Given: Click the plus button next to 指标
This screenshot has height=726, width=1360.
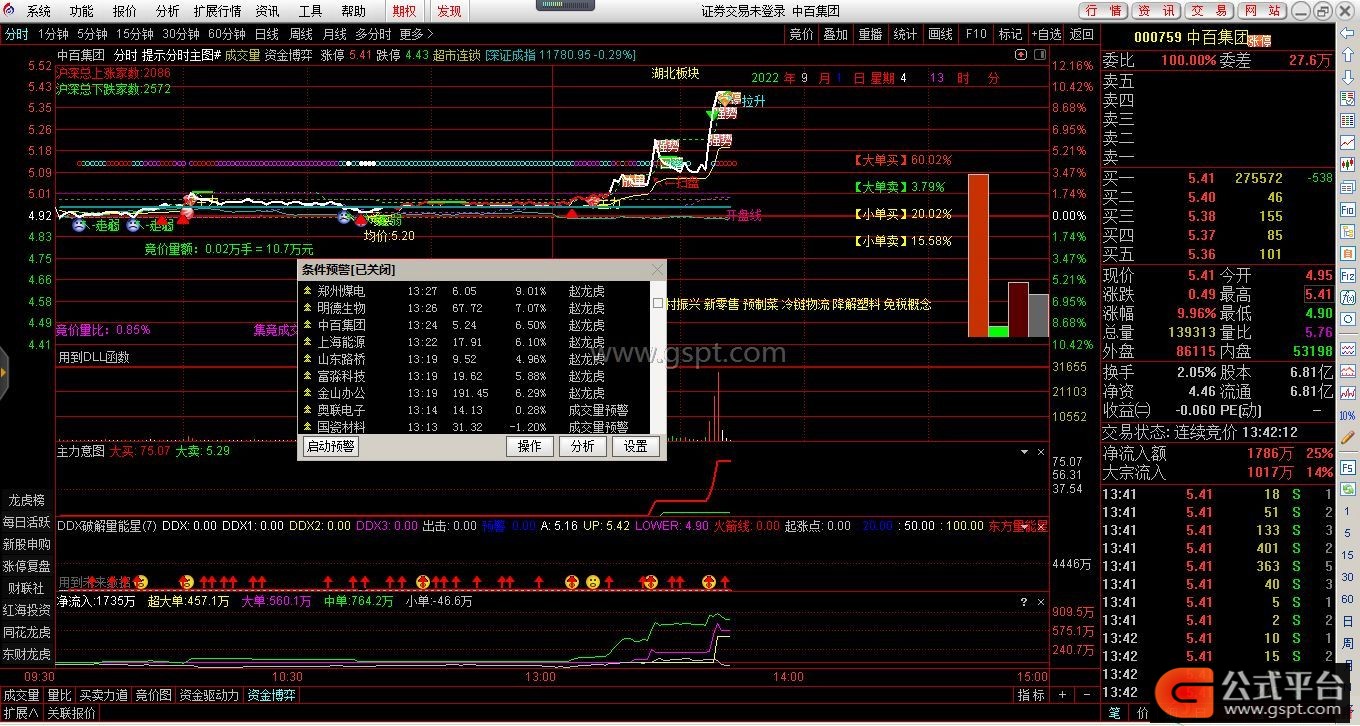Looking at the screenshot, I should [1062, 695].
